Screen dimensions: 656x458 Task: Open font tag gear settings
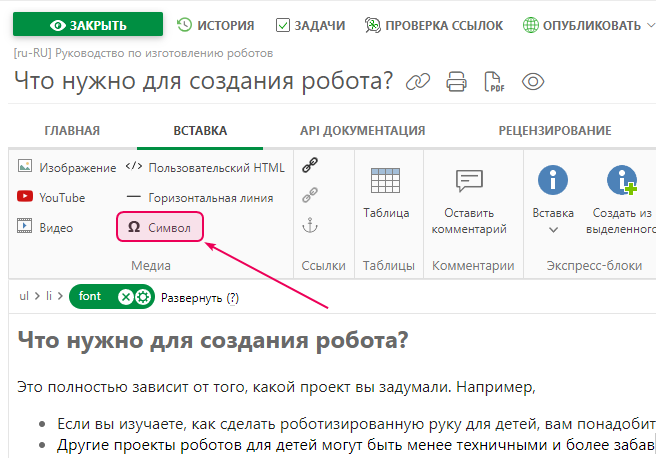[143, 297]
